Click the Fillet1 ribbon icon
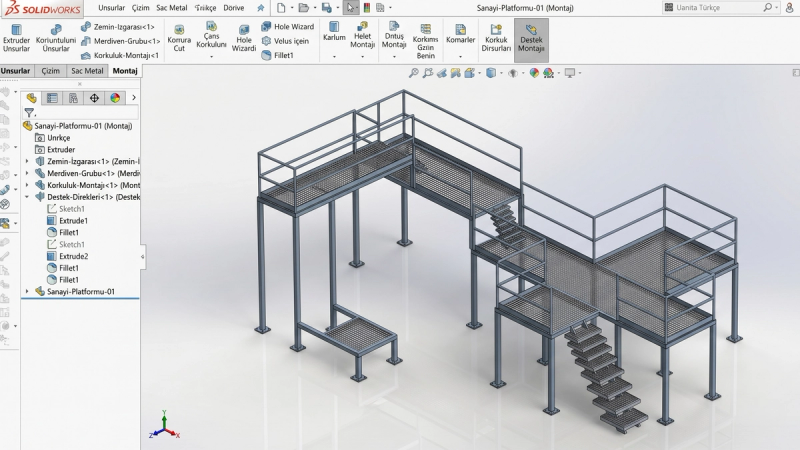The image size is (800, 450). click(x=278, y=55)
